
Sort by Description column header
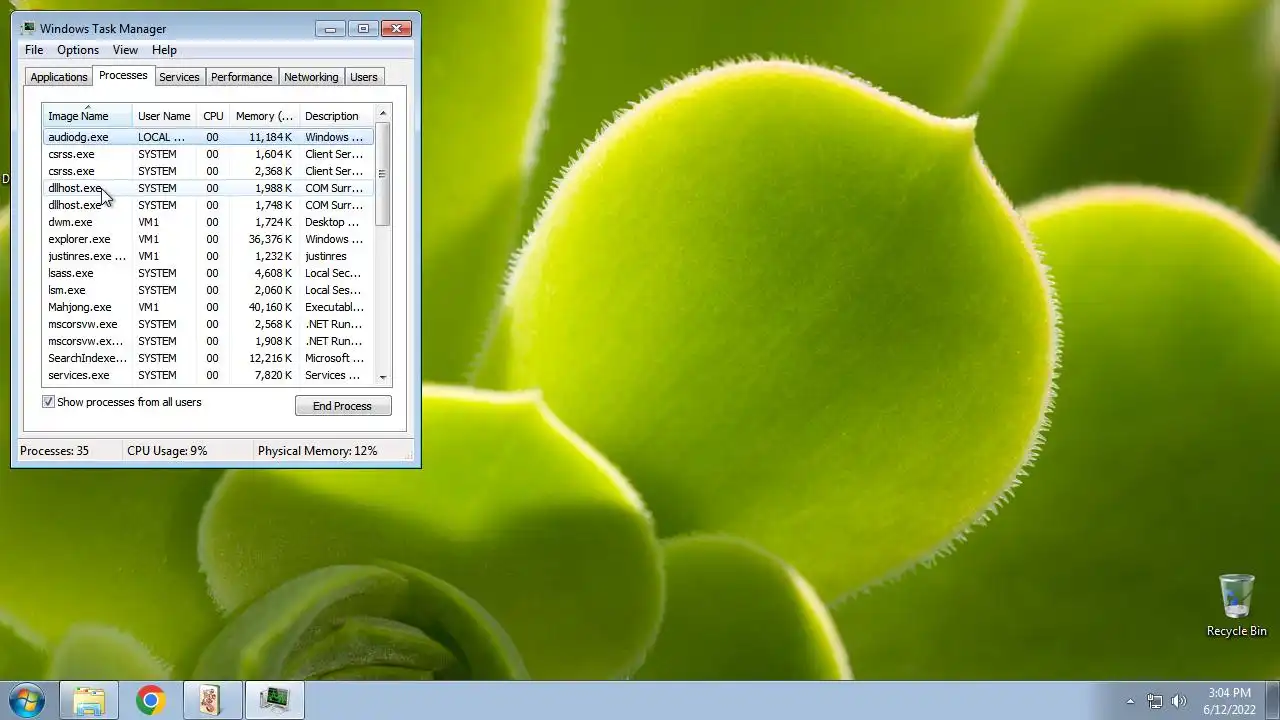coord(336,116)
